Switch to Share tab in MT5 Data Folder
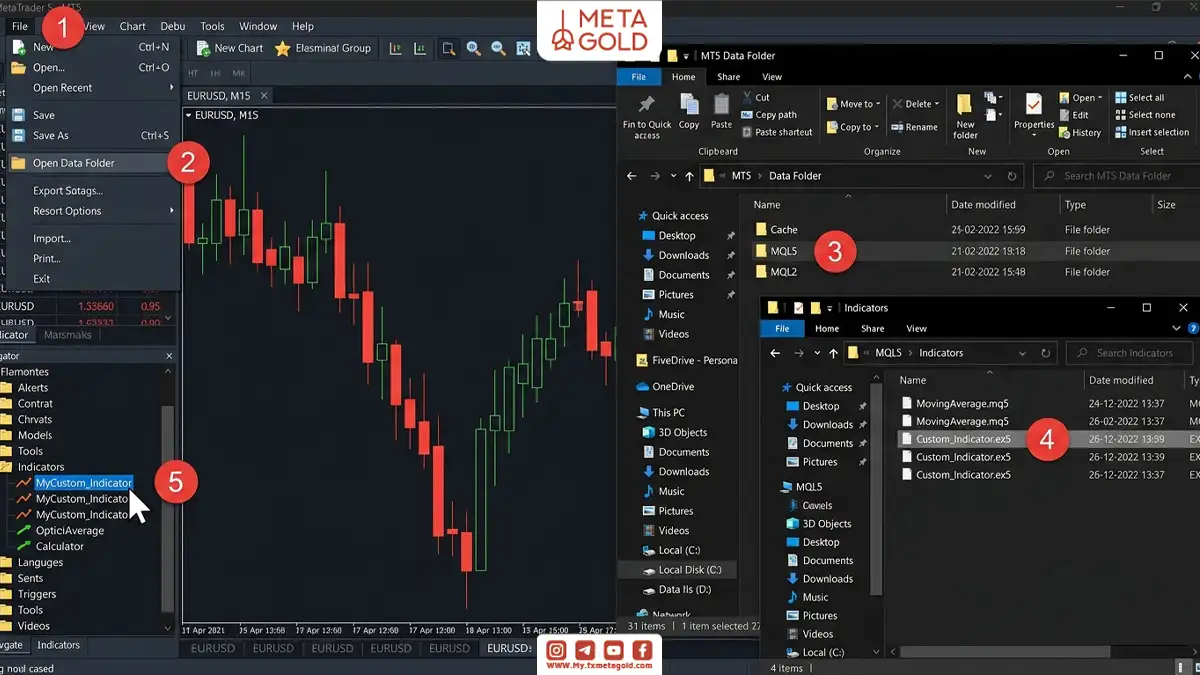Screen dimensions: 1200x675 (728, 77)
